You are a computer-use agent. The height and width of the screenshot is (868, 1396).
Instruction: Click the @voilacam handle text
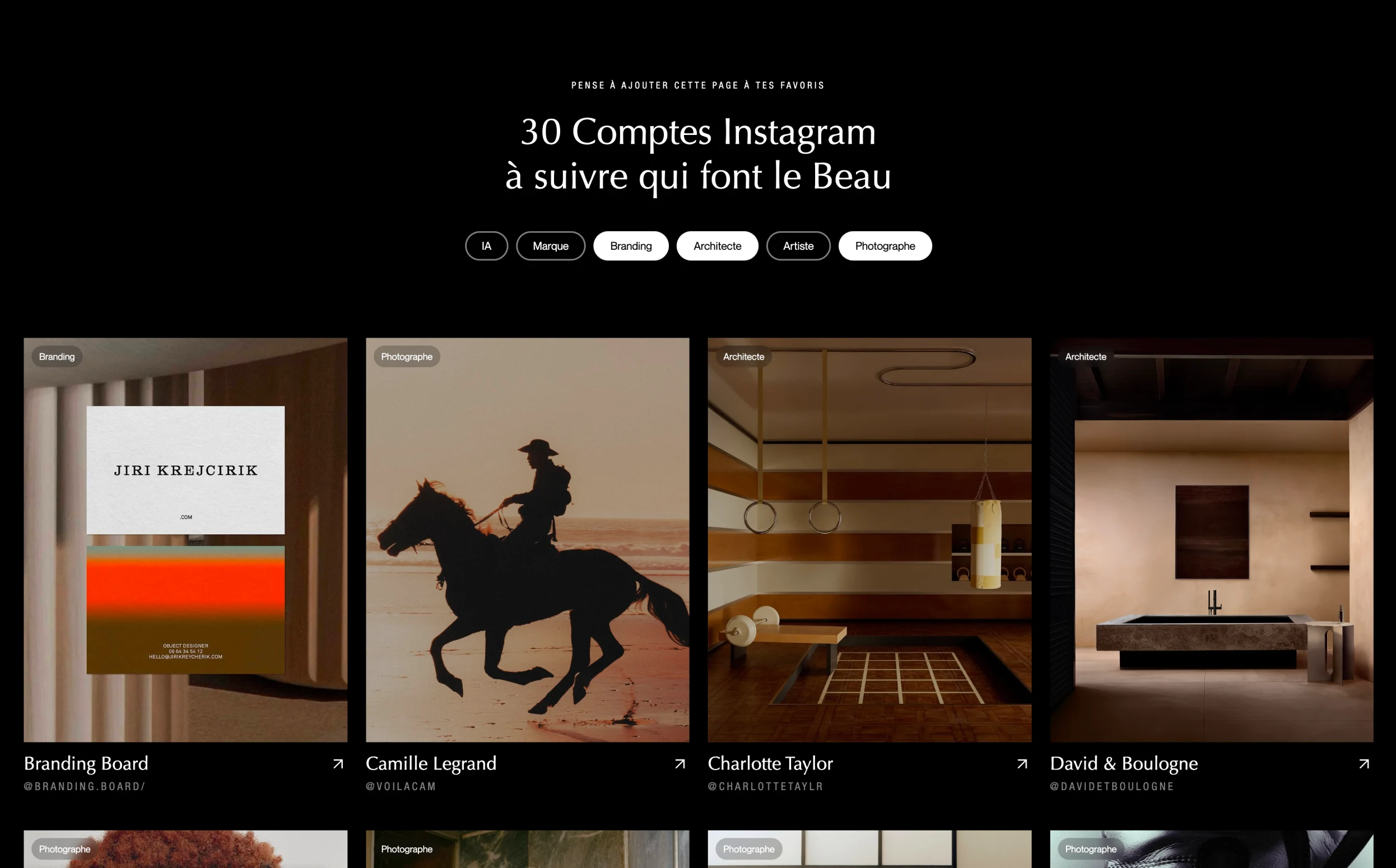[401, 786]
